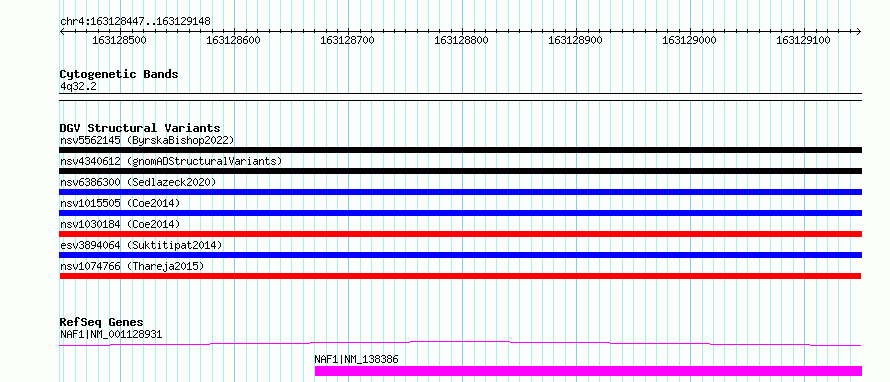Select gene label NAF1|NM_001128931
Image resolution: width=890 pixels, height=382 pixels.
[x=111, y=334]
